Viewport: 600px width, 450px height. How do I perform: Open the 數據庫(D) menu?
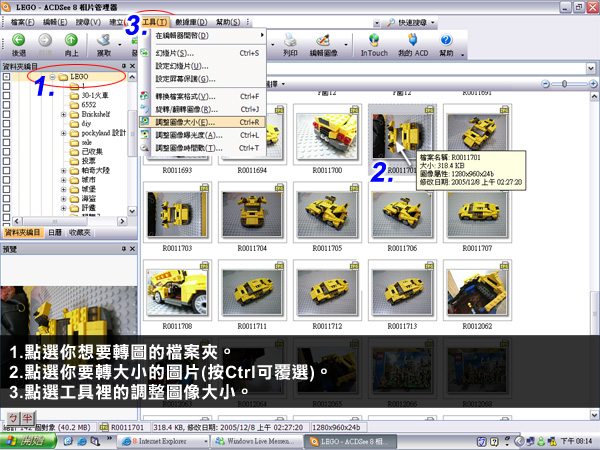click(x=191, y=22)
